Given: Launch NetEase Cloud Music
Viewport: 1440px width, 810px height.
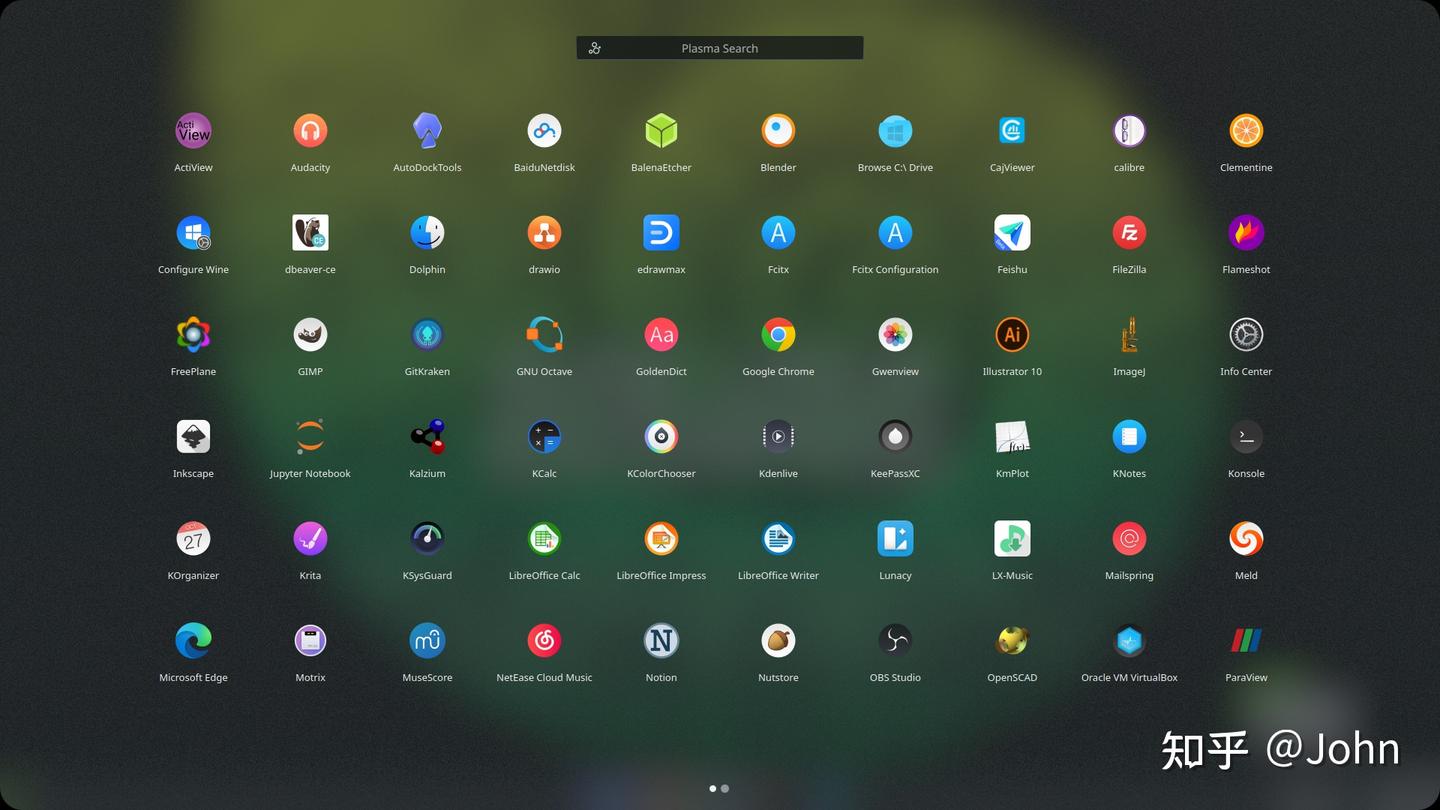Looking at the screenshot, I should point(544,641).
